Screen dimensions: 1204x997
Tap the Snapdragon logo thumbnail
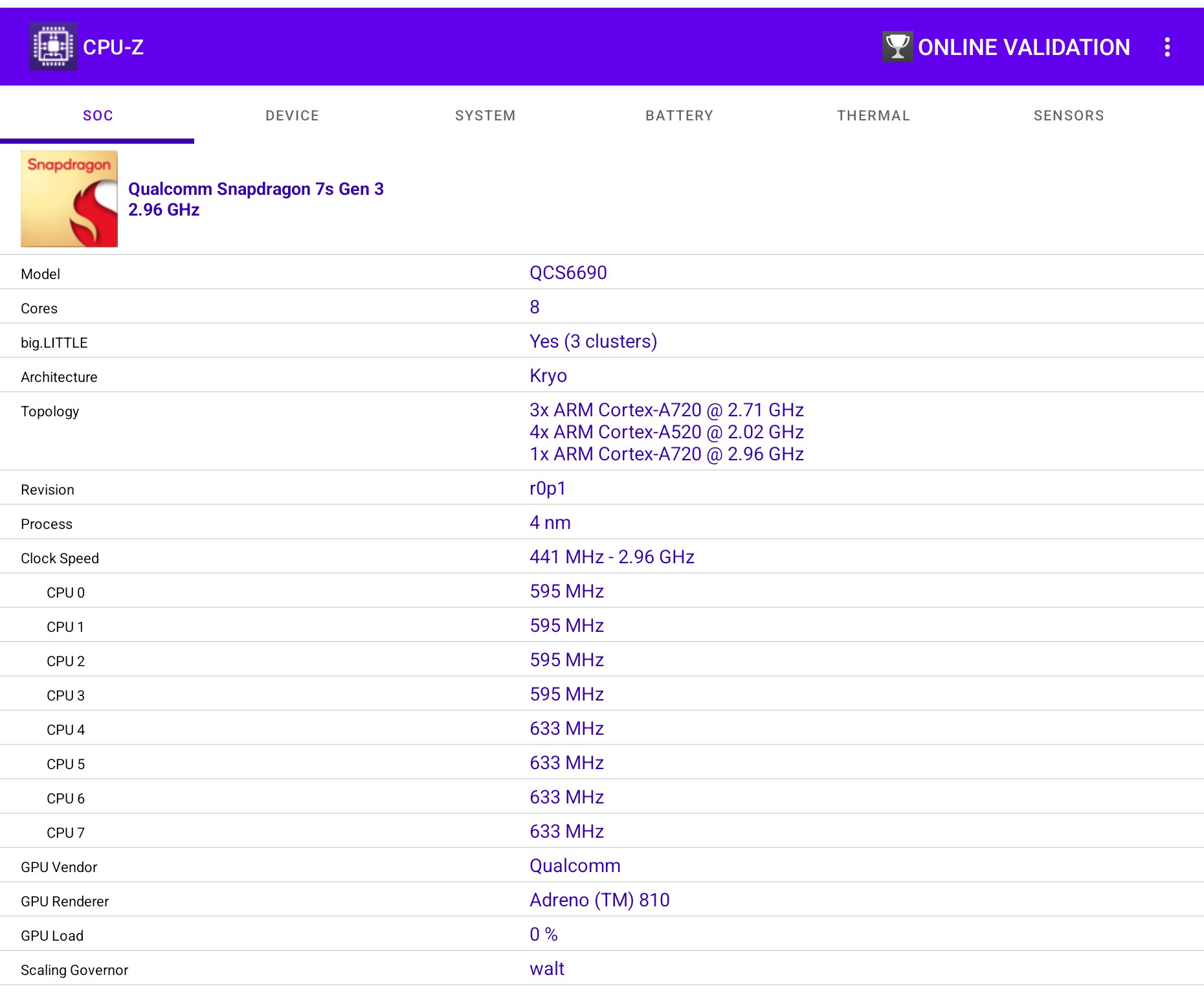click(69, 199)
